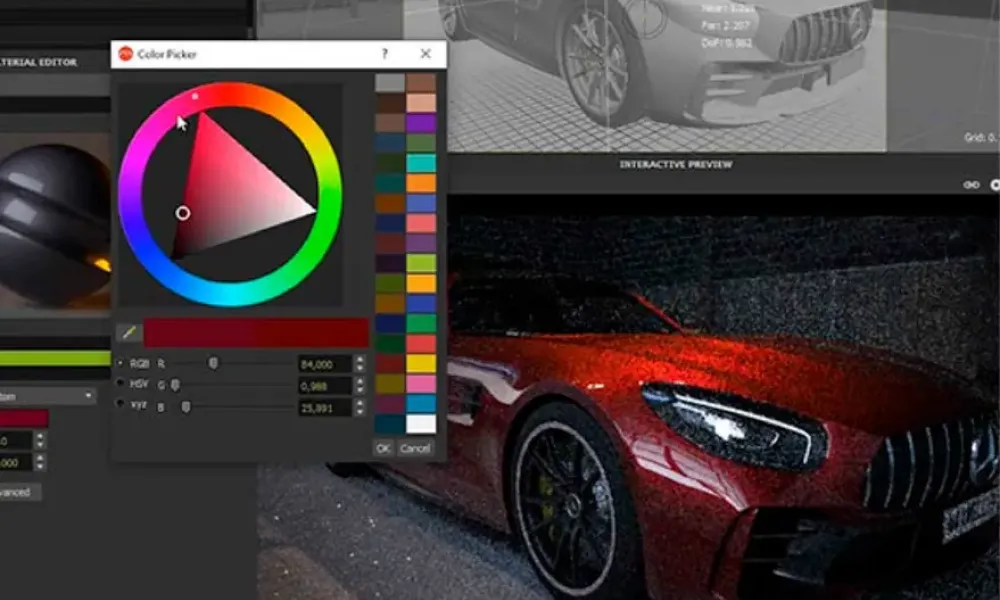Click the G value input field showing 0,988
The width and height of the screenshot is (1000, 600).
click(x=325, y=385)
